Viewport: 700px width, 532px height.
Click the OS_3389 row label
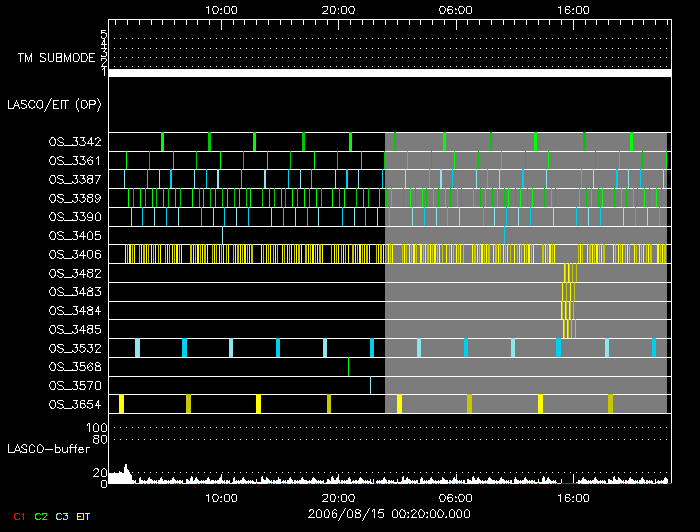click(x=75, y=198)
